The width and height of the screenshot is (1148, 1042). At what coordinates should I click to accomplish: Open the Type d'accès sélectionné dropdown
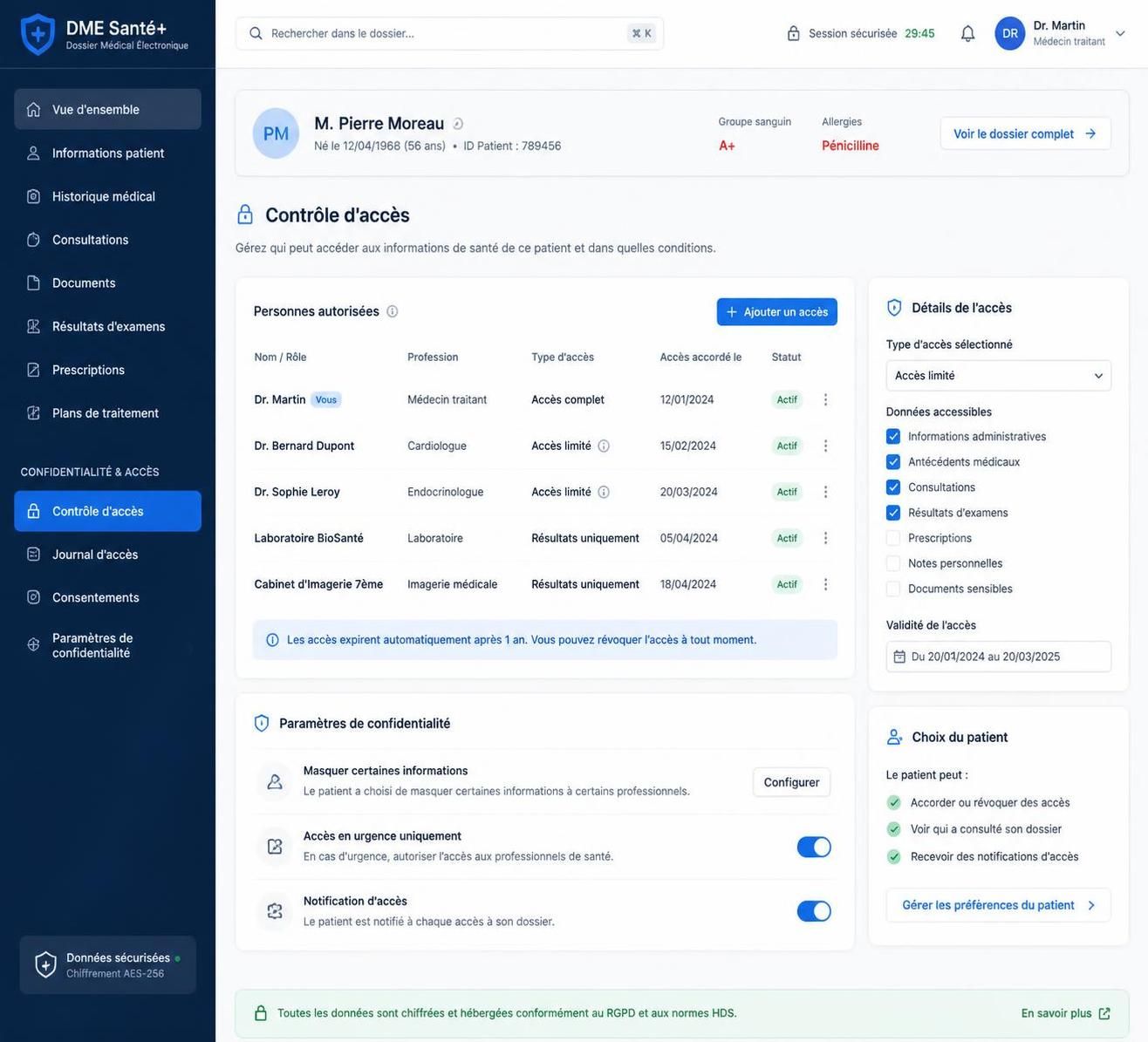point(999,376)
